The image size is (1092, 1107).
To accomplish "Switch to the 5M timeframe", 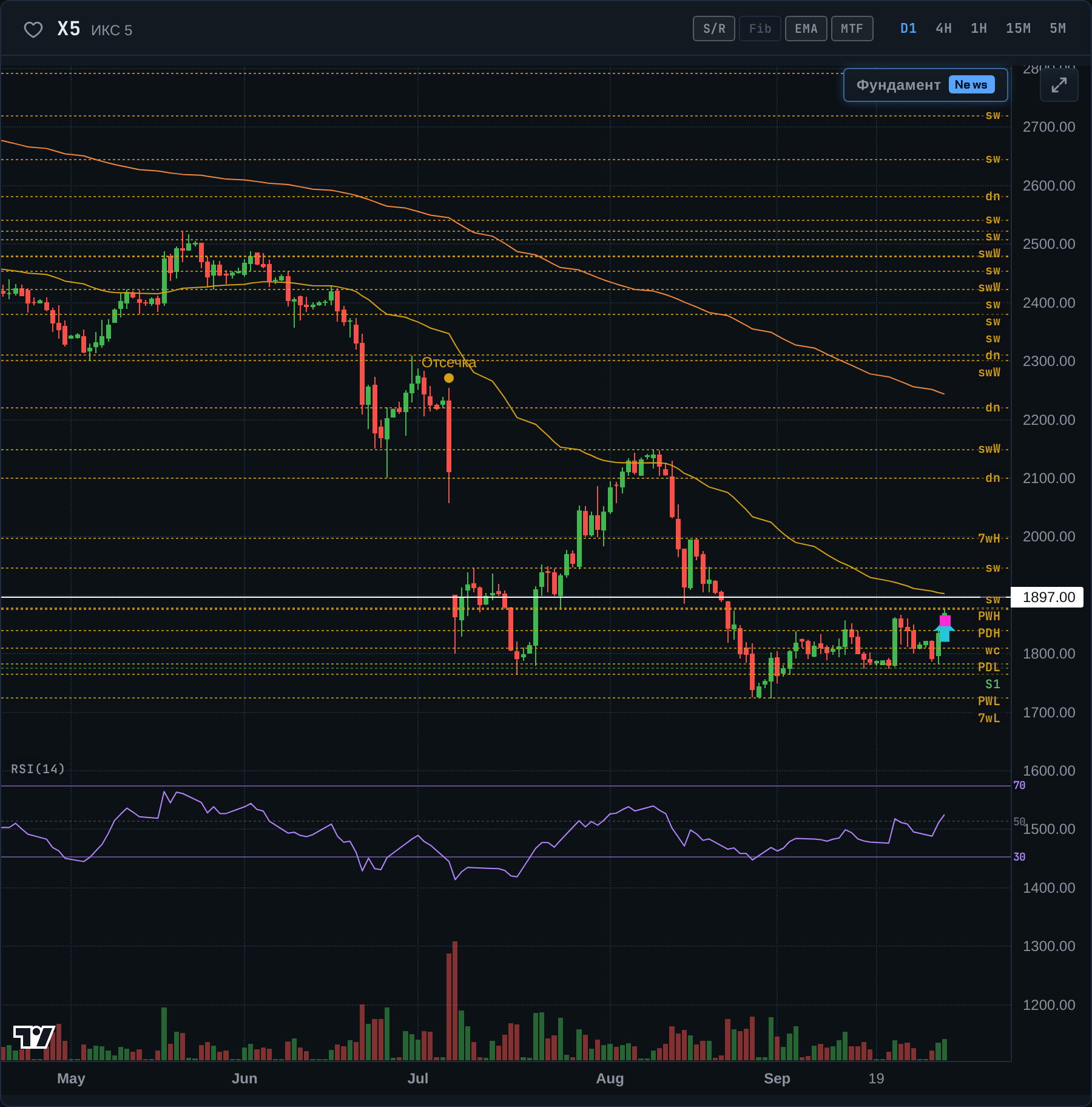I will [1057, 29].
